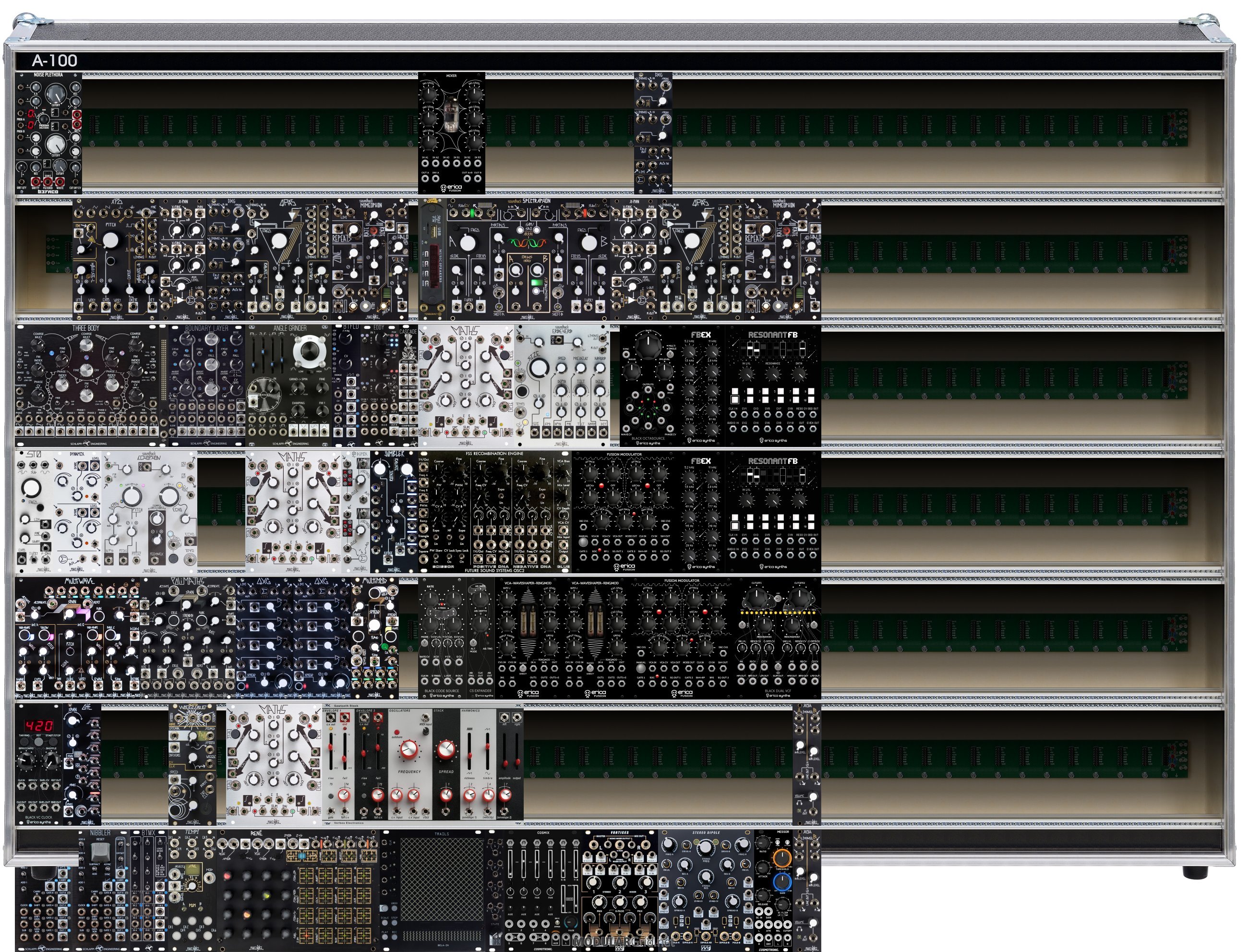Select the Angle Grinder module
This screenshot has width=1249, height=952.
[289, 386]
